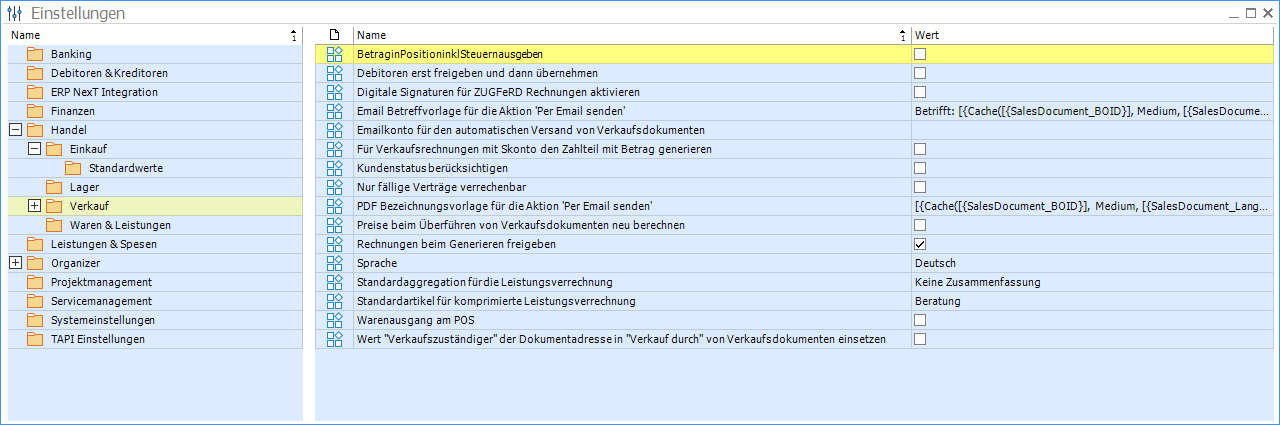Click setting icon of Warenausgang am POS row
This screenshot has height=425, width=1280.
[335, 320]
